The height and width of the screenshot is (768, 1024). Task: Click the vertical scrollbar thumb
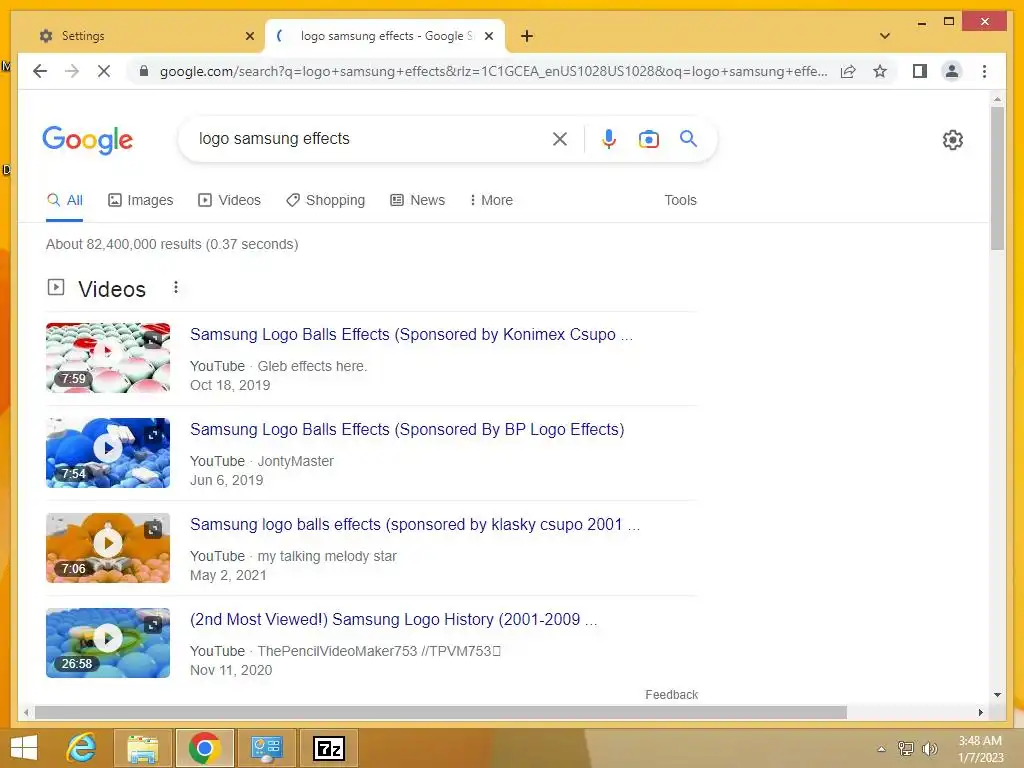tap(997, 178)
